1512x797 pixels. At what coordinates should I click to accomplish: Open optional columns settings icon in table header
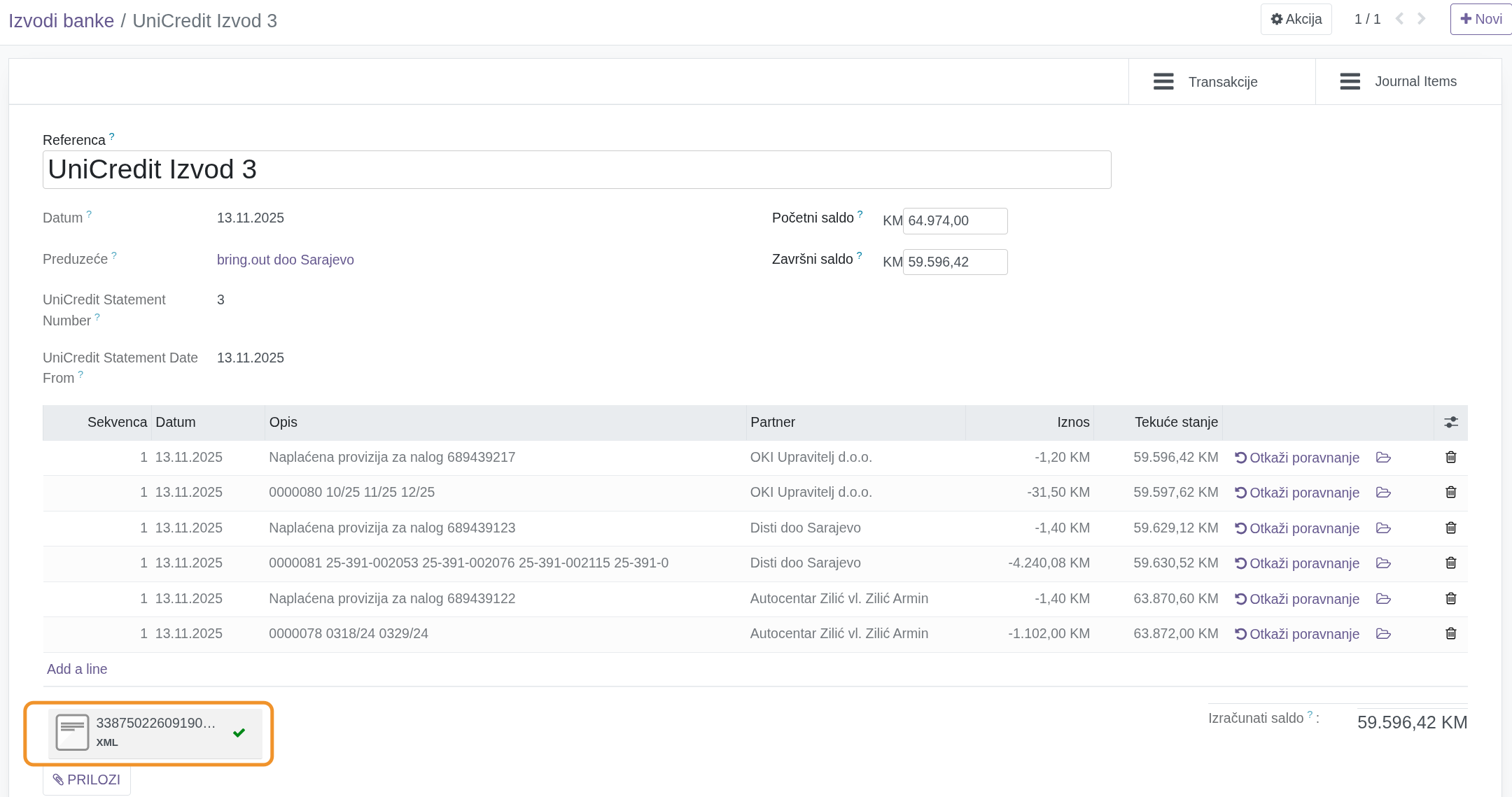pos(1450,422)
